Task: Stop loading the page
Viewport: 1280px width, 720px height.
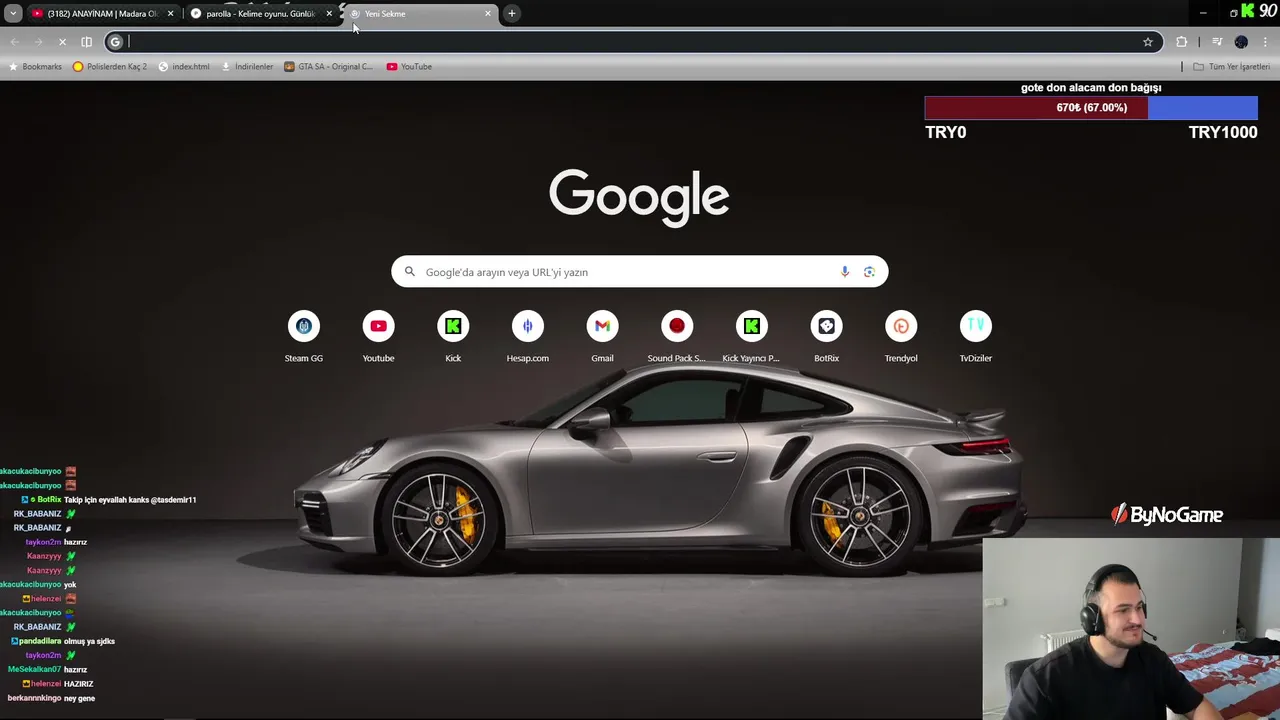Action: [62, 42]
